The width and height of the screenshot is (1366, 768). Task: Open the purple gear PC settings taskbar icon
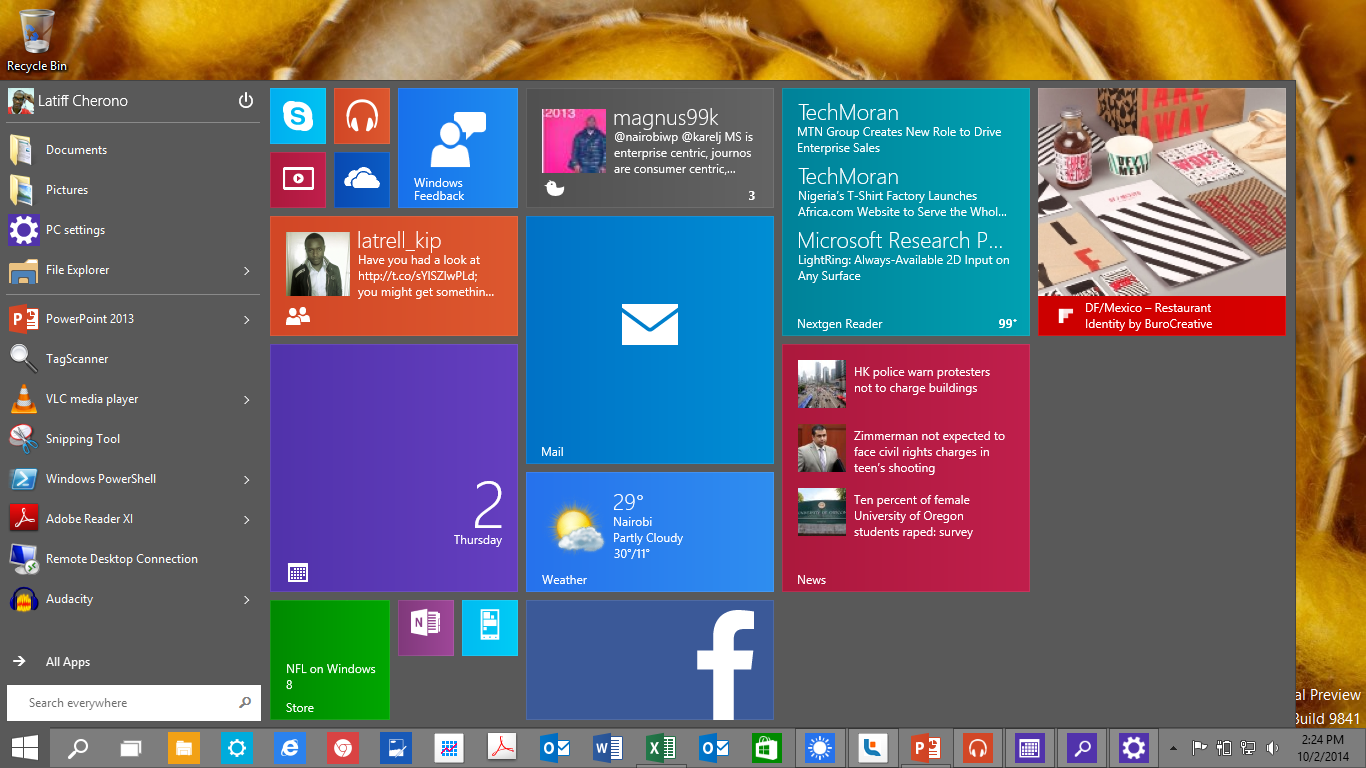pos(1133,747)
